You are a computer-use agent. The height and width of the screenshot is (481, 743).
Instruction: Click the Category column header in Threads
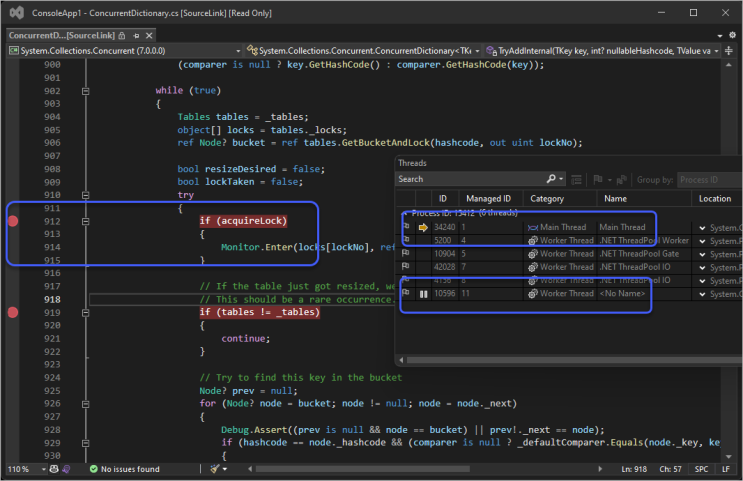pyautogui.click(x=548, y=199)
